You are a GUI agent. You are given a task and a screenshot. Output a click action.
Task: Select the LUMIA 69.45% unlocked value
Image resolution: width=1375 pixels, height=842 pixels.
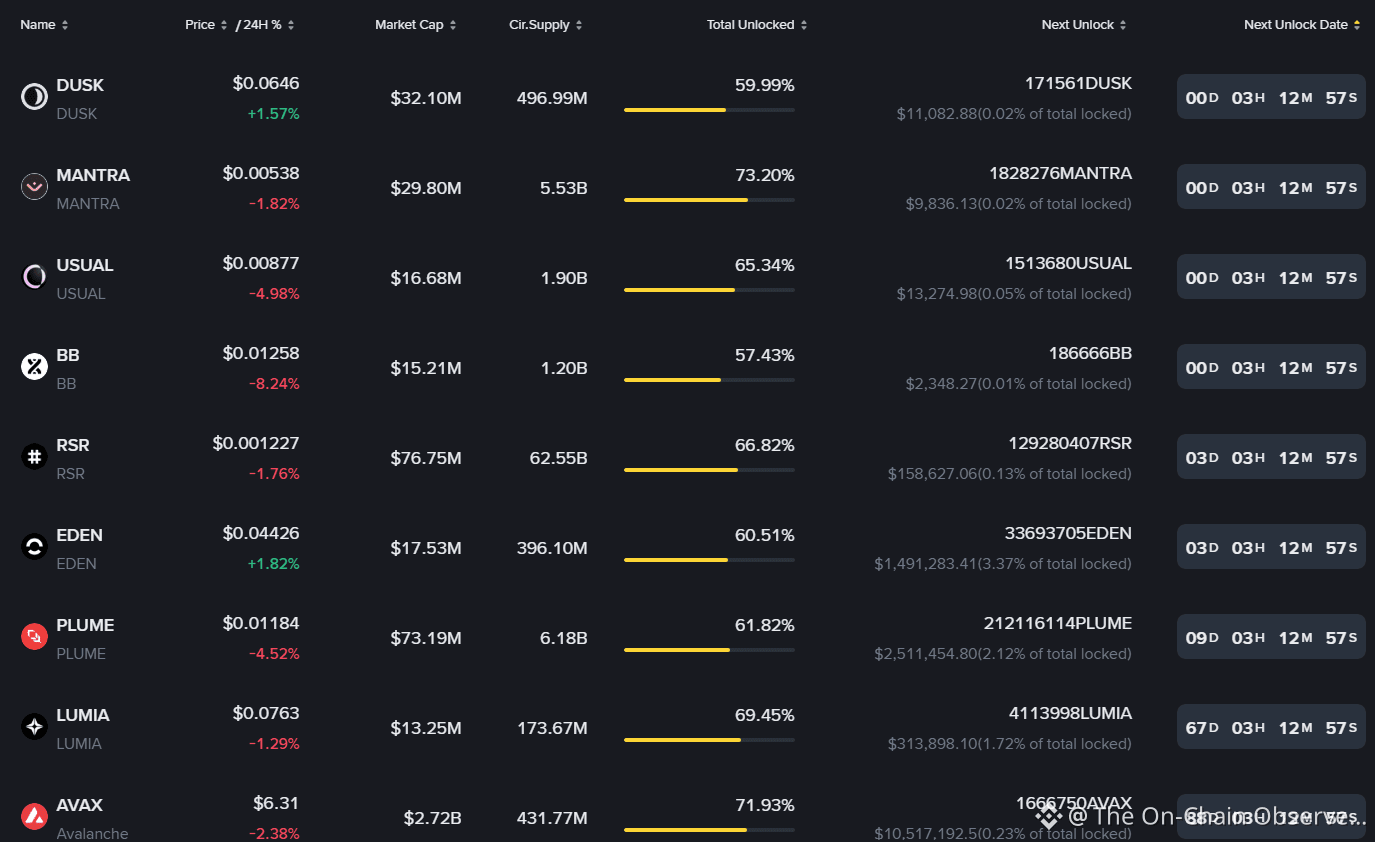tap(765, 716)
